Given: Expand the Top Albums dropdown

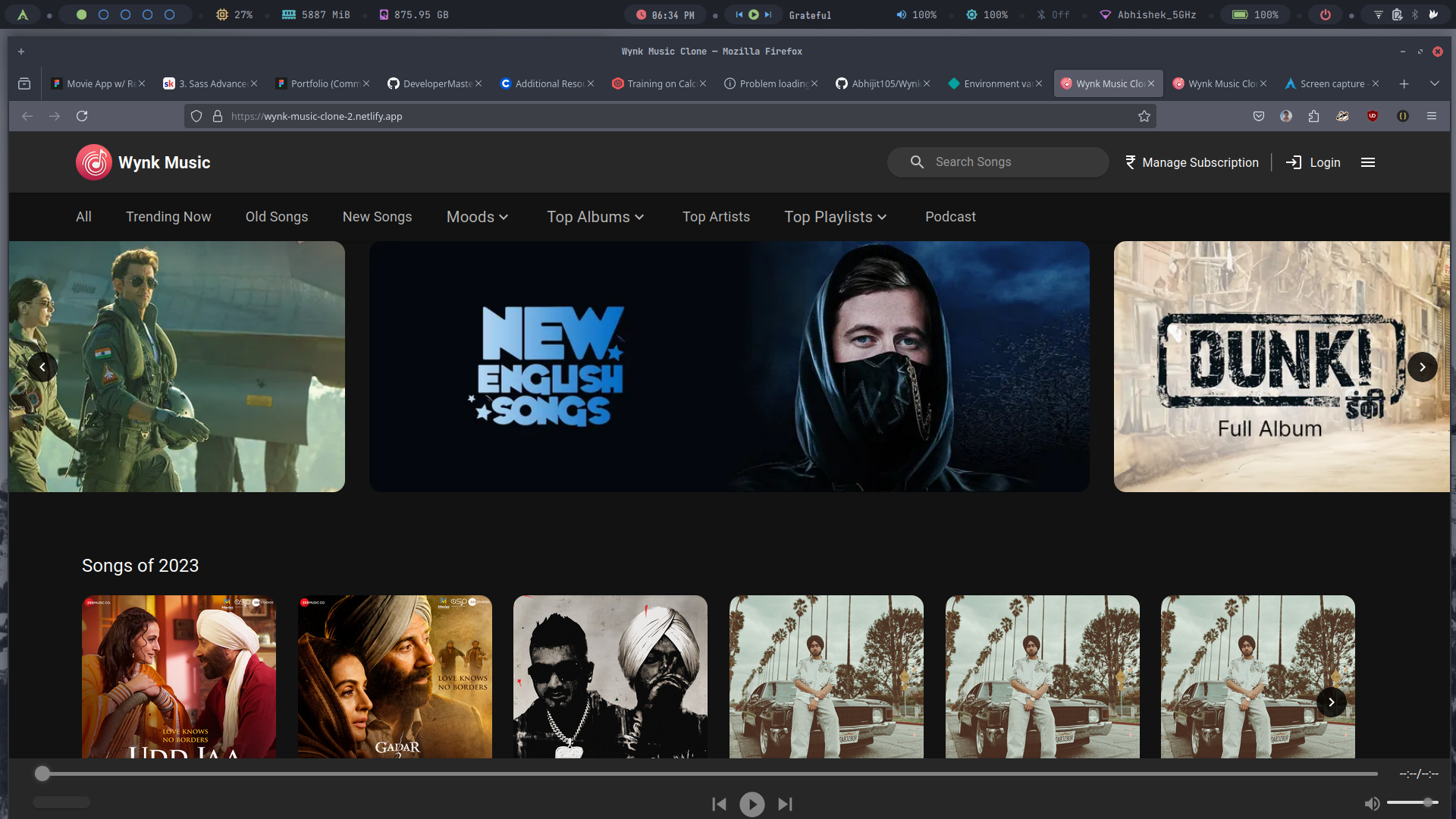Looking at the screenshot, I should point(595,217).
